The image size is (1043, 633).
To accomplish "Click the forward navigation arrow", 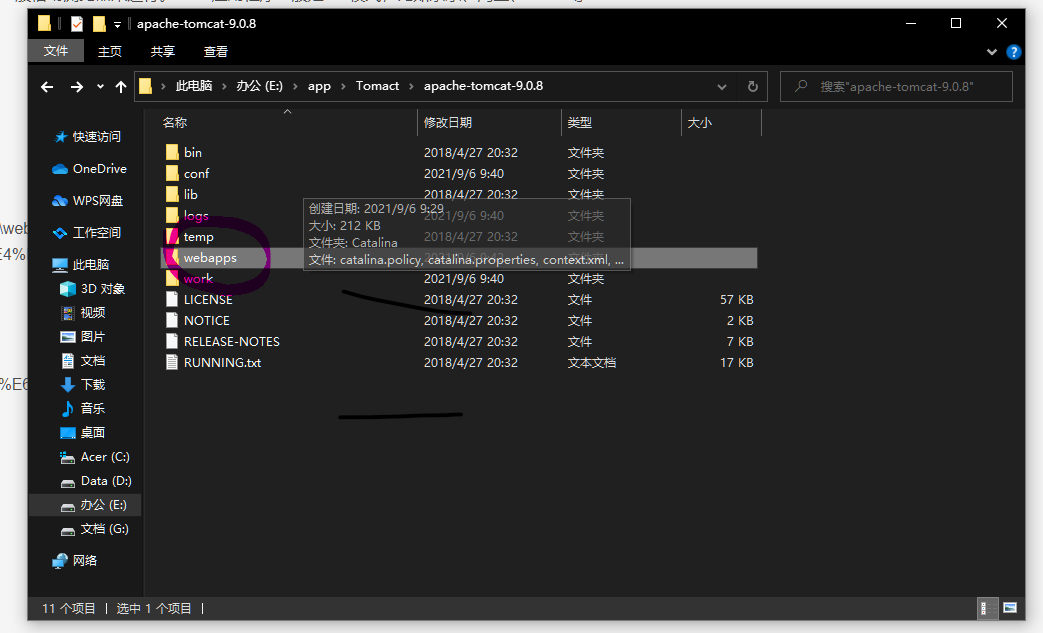I will [76, 86].
